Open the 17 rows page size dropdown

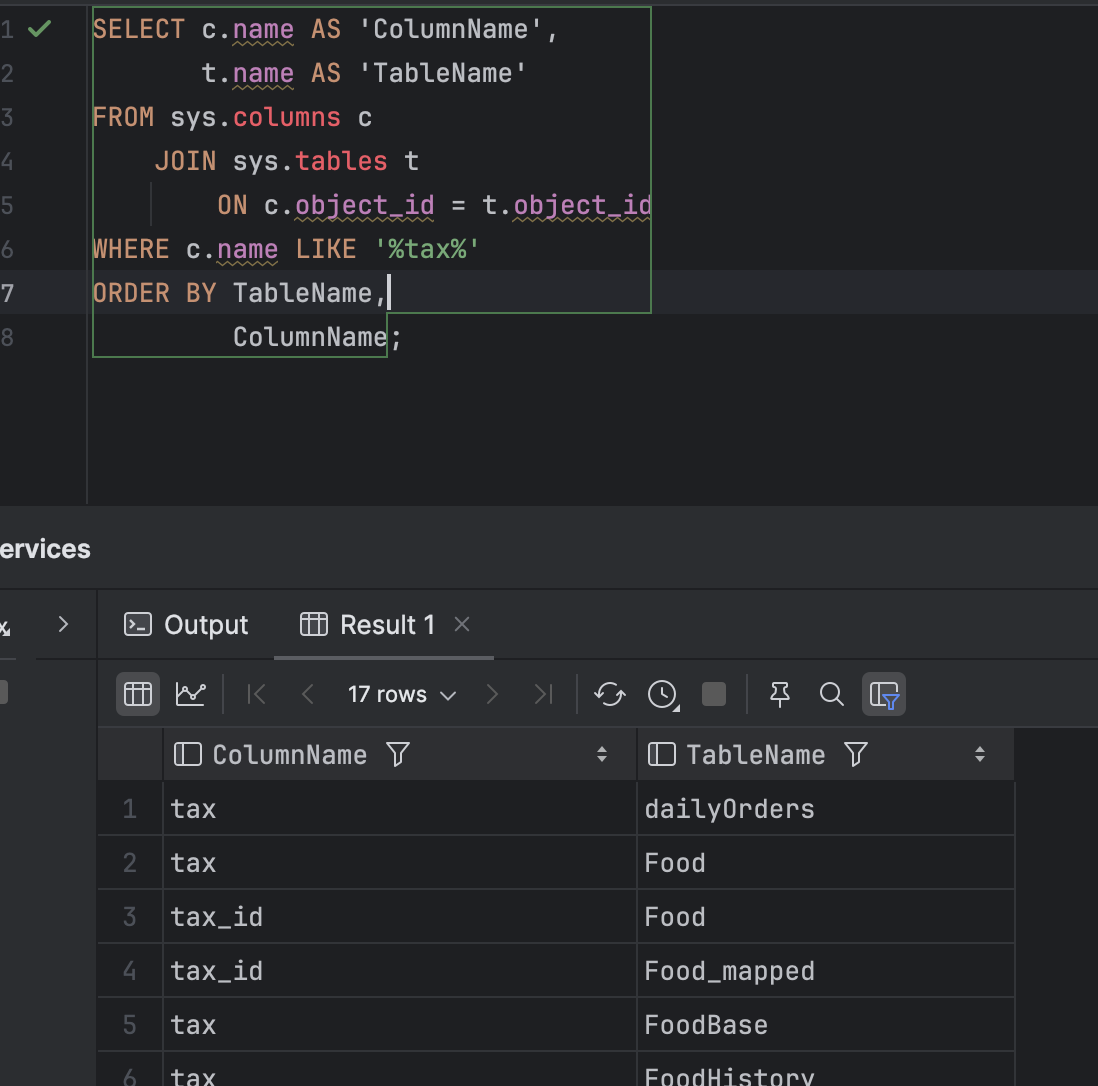(401, 694)
